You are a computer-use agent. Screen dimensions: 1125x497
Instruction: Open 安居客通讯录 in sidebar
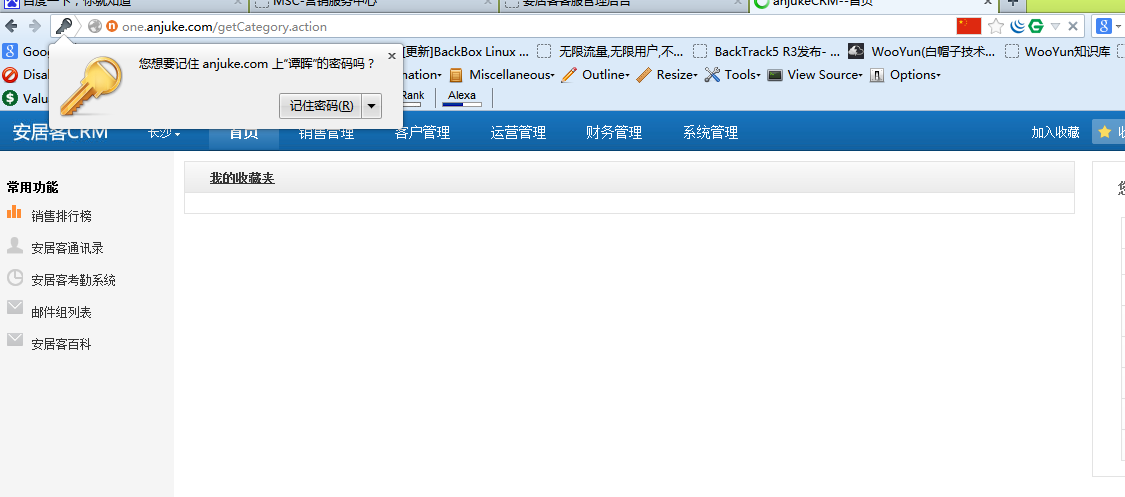67,248
